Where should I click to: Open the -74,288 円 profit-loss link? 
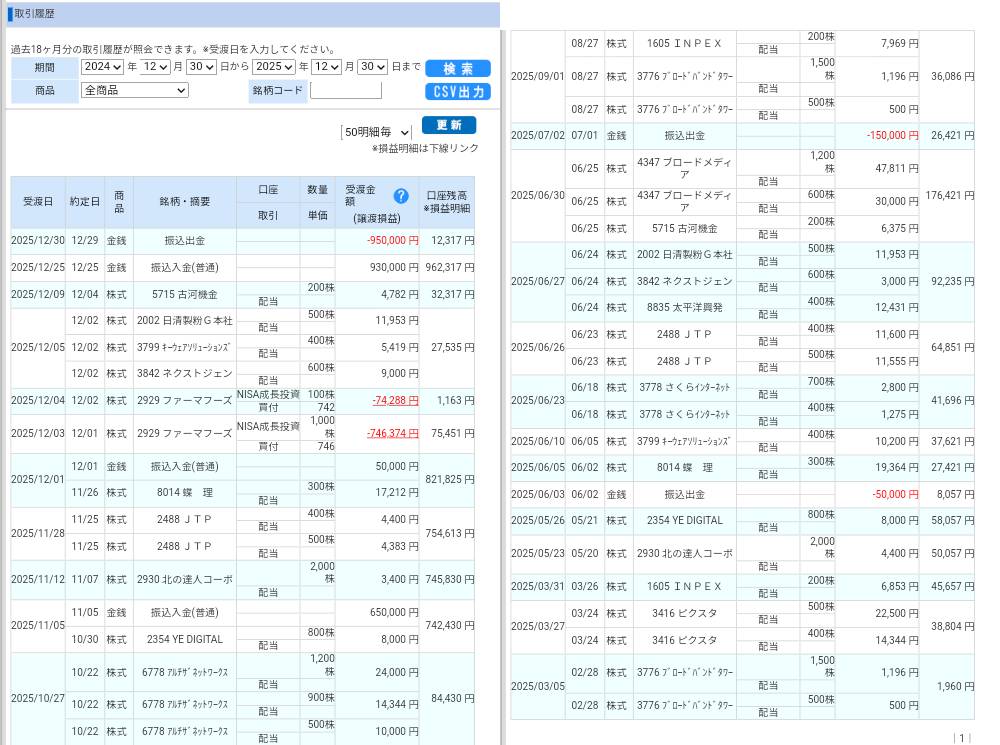[395, 400]
